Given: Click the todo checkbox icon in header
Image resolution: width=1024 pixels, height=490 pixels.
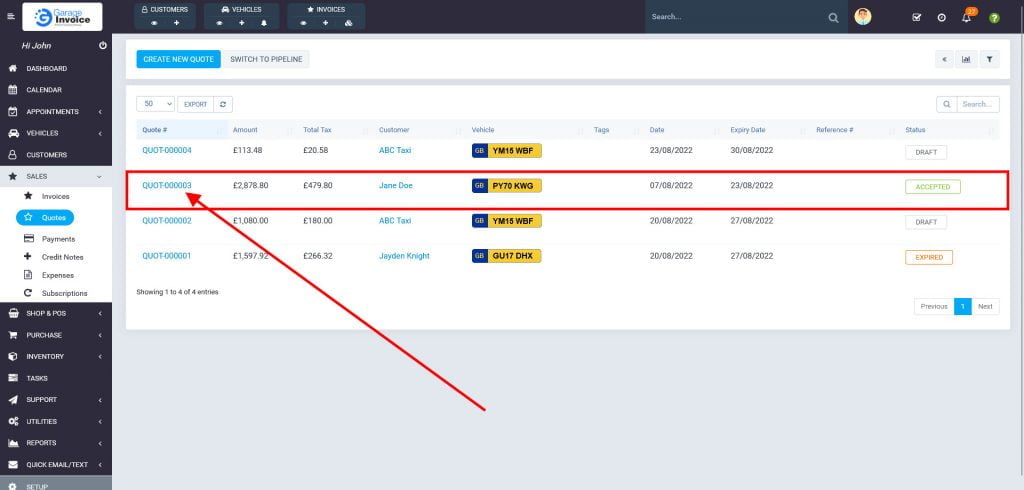Looking at the screenshot, I should (917, 18).
